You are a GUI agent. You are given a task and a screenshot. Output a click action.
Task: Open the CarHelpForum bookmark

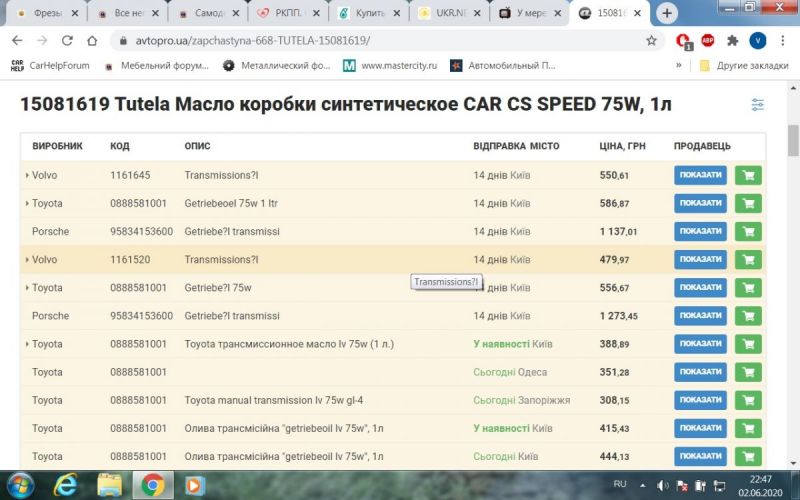(x=50, y=65)
